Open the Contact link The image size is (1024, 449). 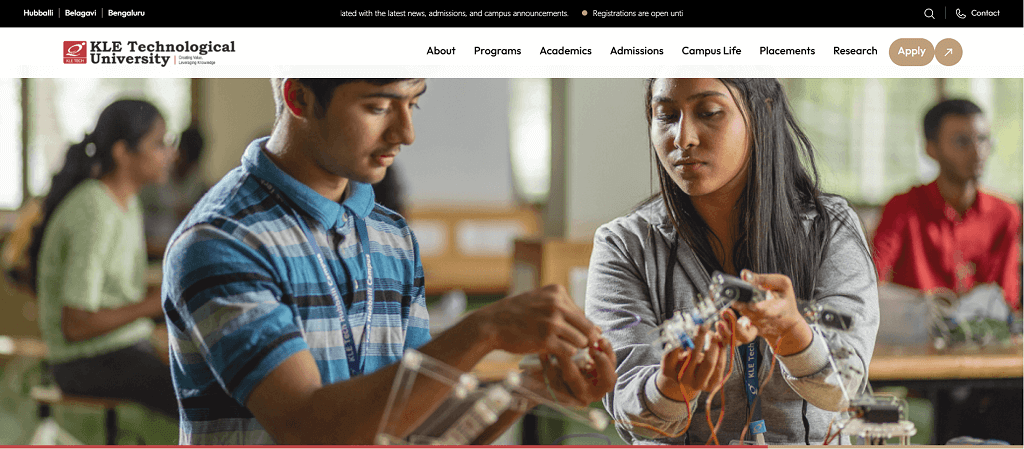tap(985, 13)
